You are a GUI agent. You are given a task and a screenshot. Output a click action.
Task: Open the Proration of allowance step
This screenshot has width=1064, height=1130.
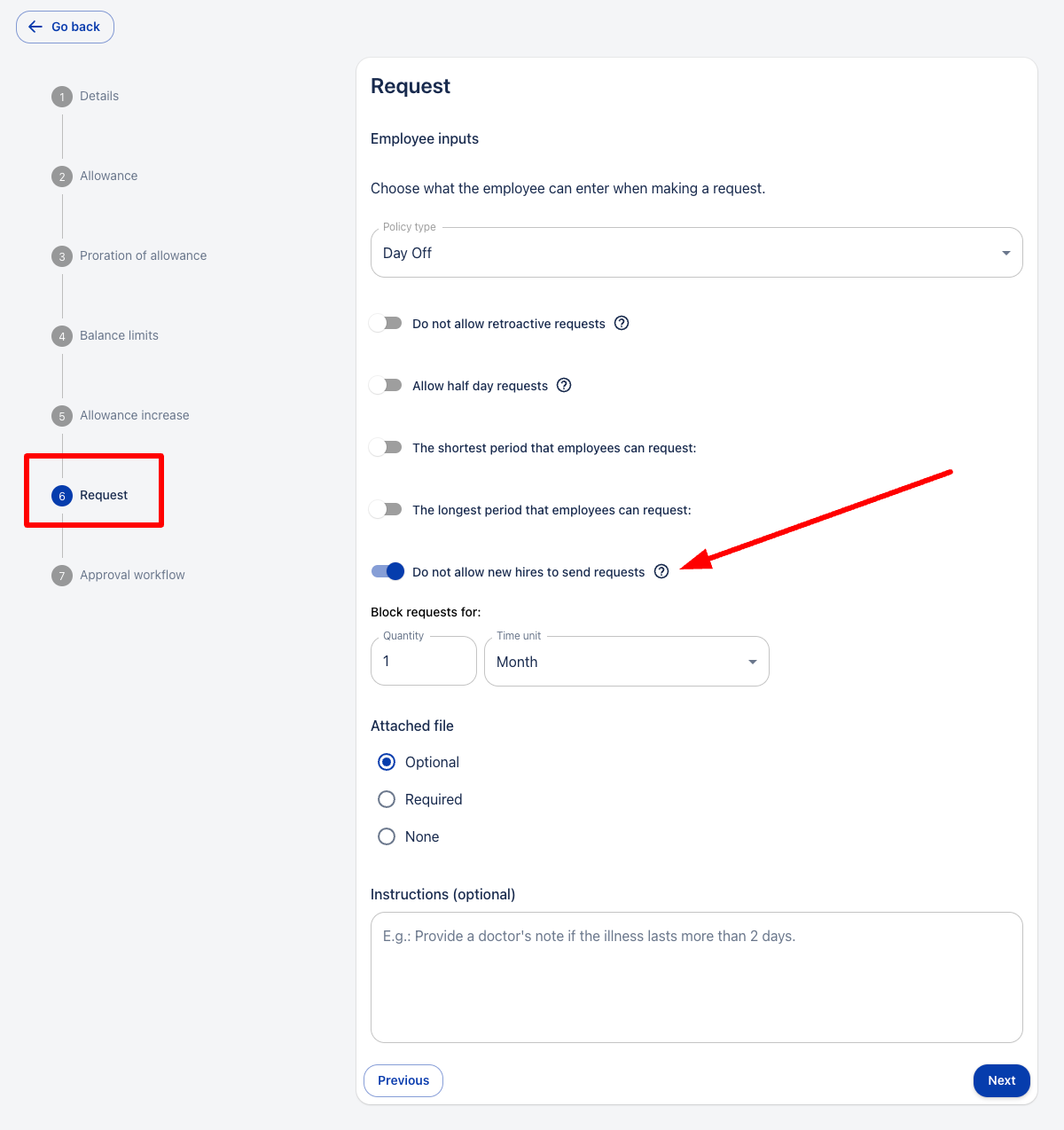(x=144, y=255)
